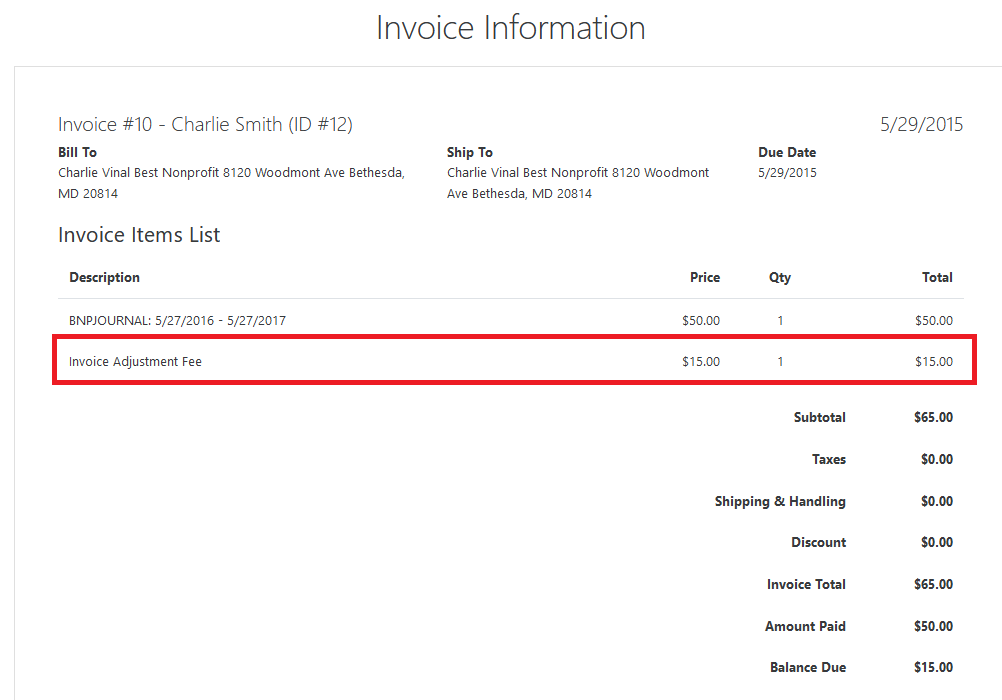Select the BNPJOURNAL item description
Screen dimensions: 1002x700
pyautogui.click(x=178, y=320)
